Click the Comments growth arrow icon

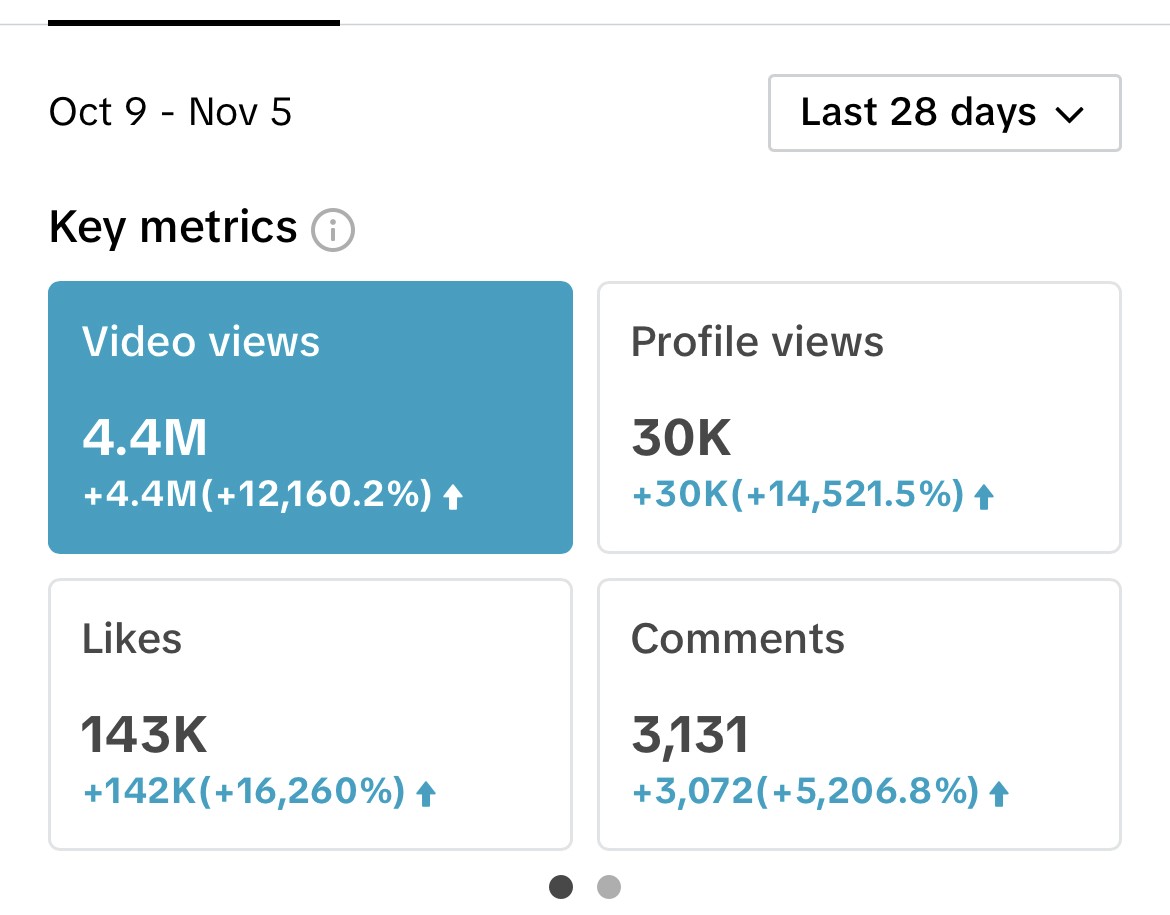(999, 793)
